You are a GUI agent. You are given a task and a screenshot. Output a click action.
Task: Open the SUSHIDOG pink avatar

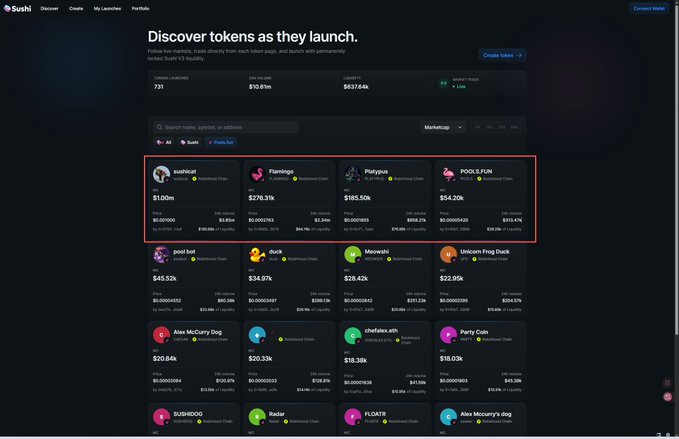click(x=161, y=417)
